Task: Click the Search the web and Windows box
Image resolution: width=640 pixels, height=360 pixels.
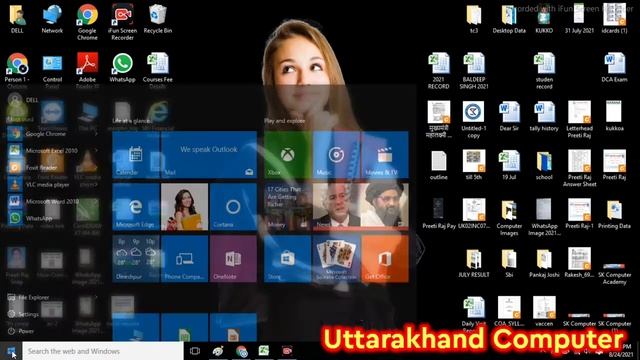Action: click(103, 351)
